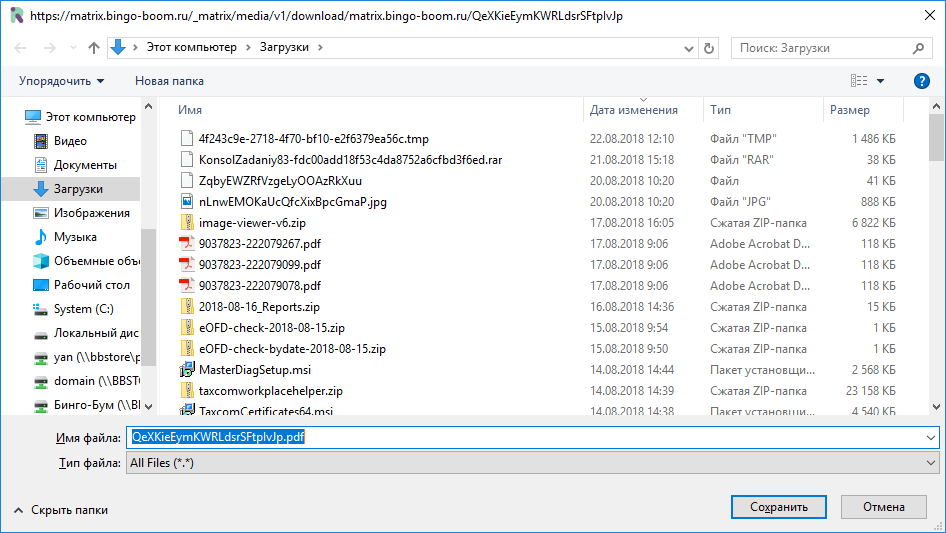Open view options dropdown arrow
The height and width of the screenshot is (533, 946).
pyautogui.click(x=880, y=81)
